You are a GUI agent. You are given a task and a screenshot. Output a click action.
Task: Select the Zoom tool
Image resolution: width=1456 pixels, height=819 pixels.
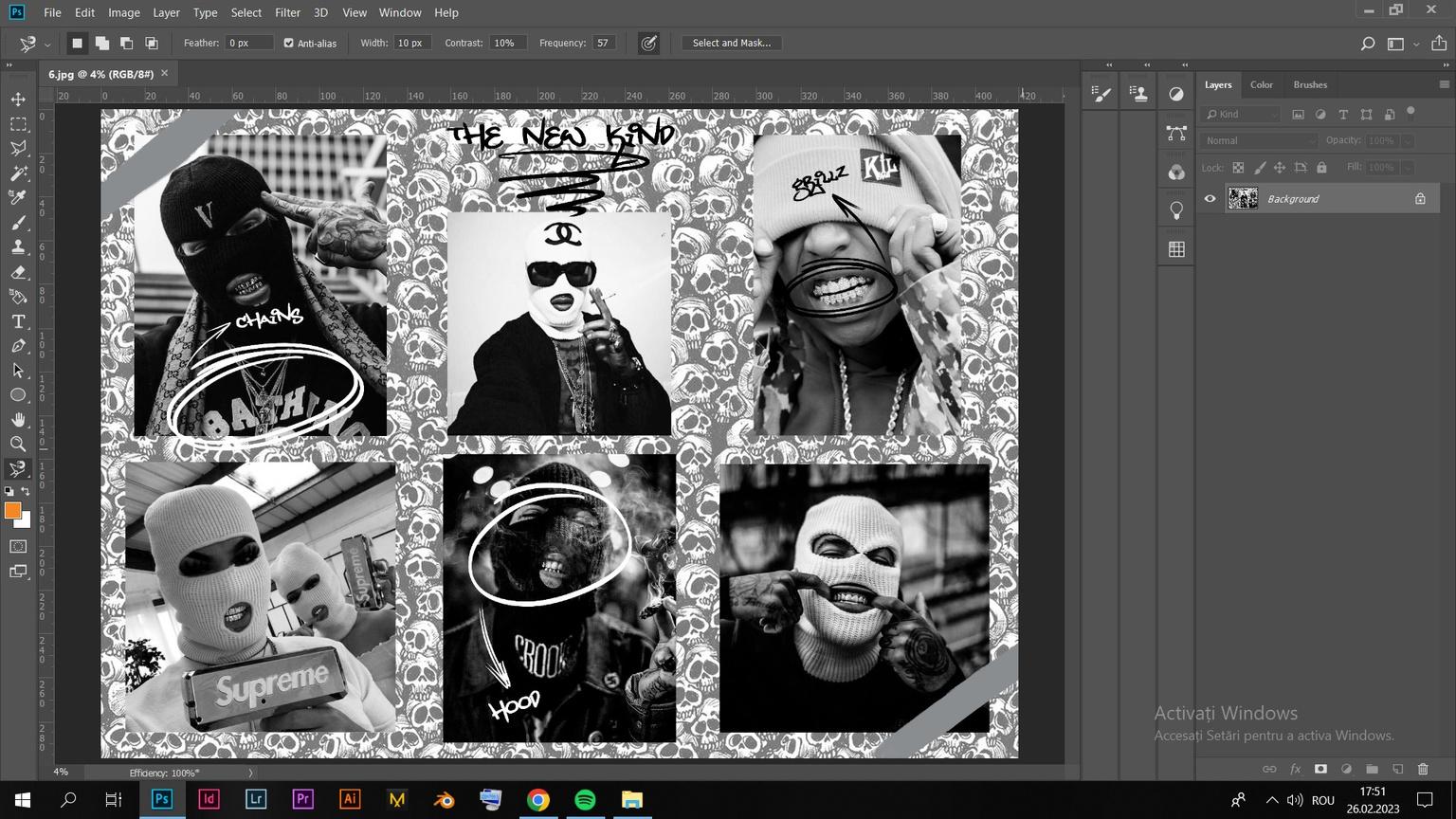pos(18,444)
